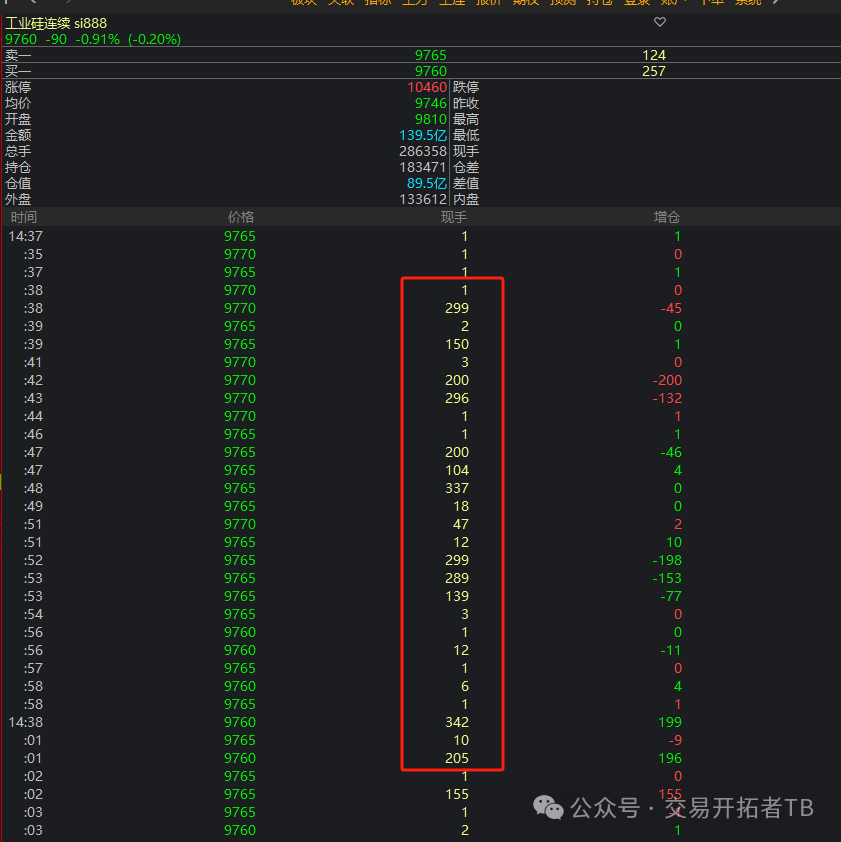Image resolution: width=841 pixels, height=842 pixels.
Task: Select the 金额 turnover value 139.5亿
Action: [x=423, y=135]
